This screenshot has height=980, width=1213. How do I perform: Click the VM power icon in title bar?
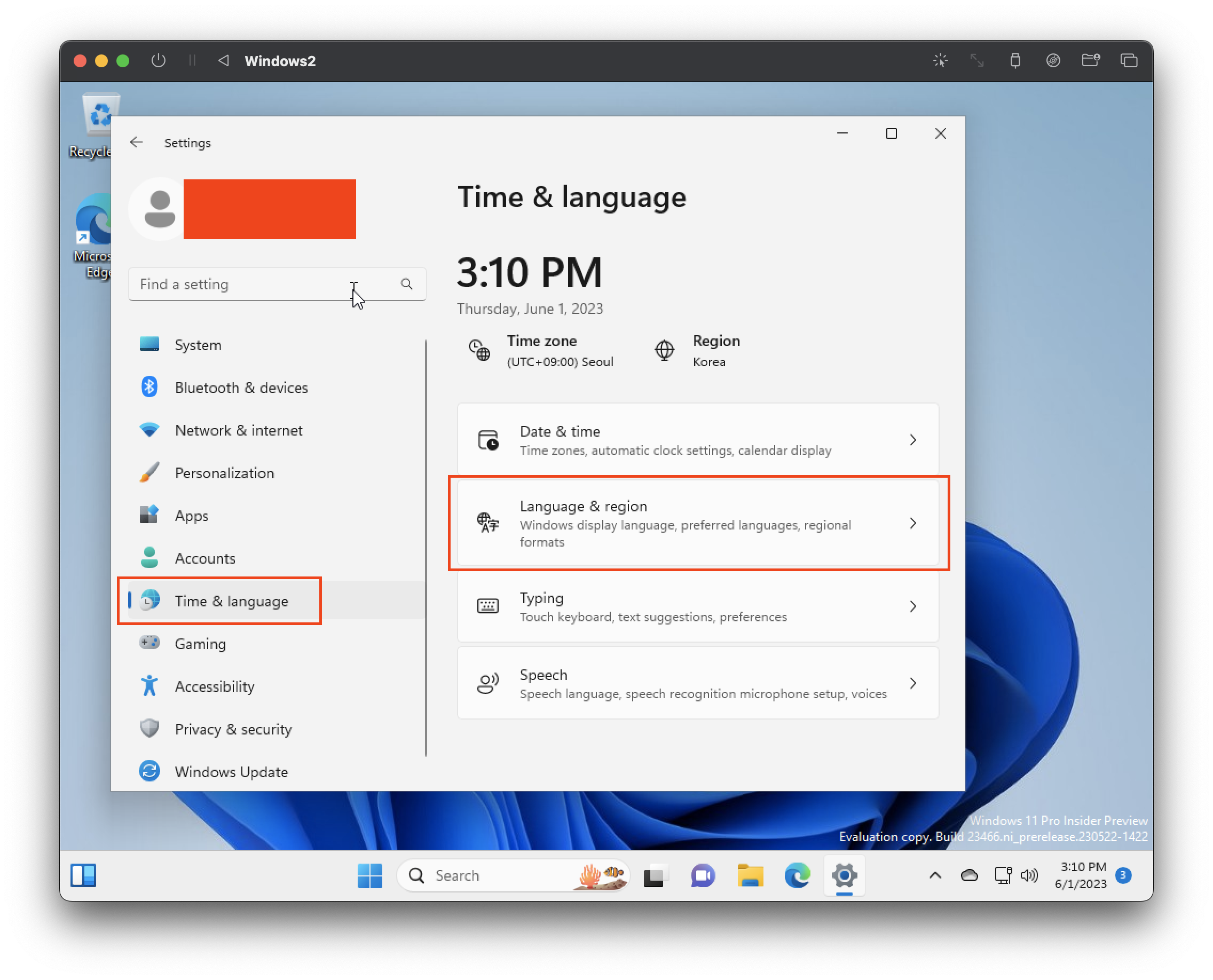point(159,60)
